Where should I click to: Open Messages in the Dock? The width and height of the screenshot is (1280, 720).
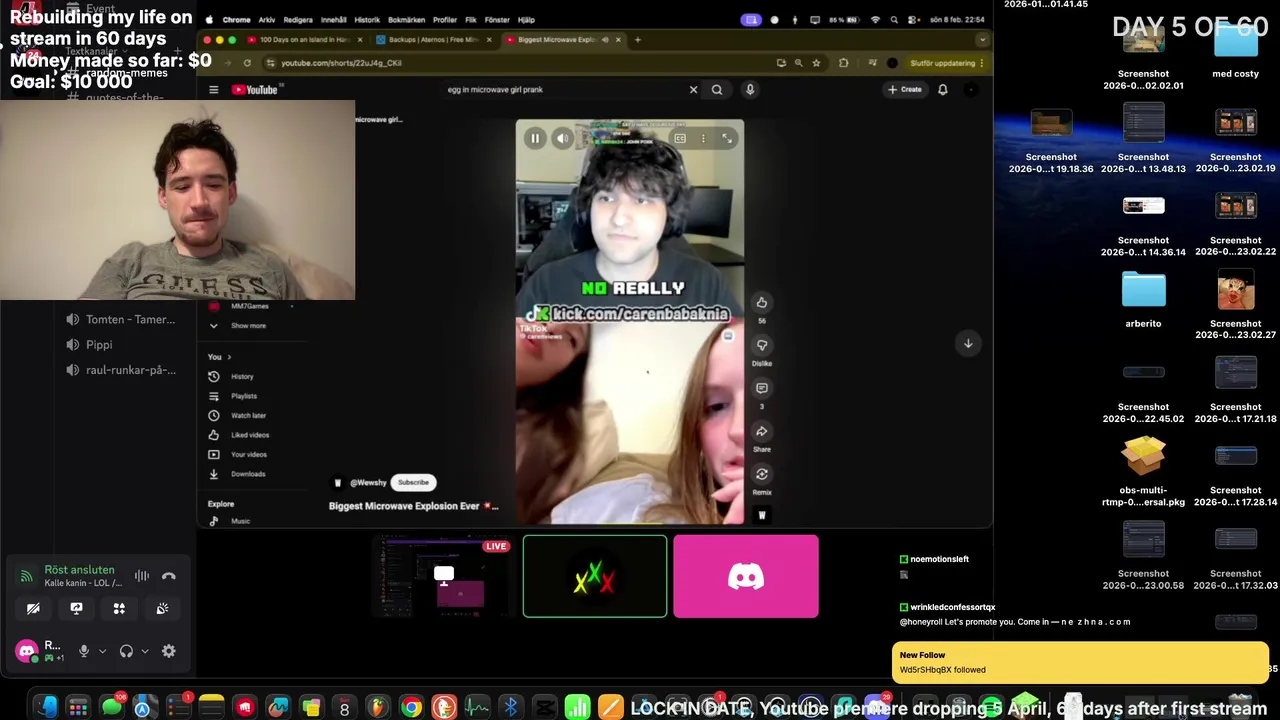111,708
